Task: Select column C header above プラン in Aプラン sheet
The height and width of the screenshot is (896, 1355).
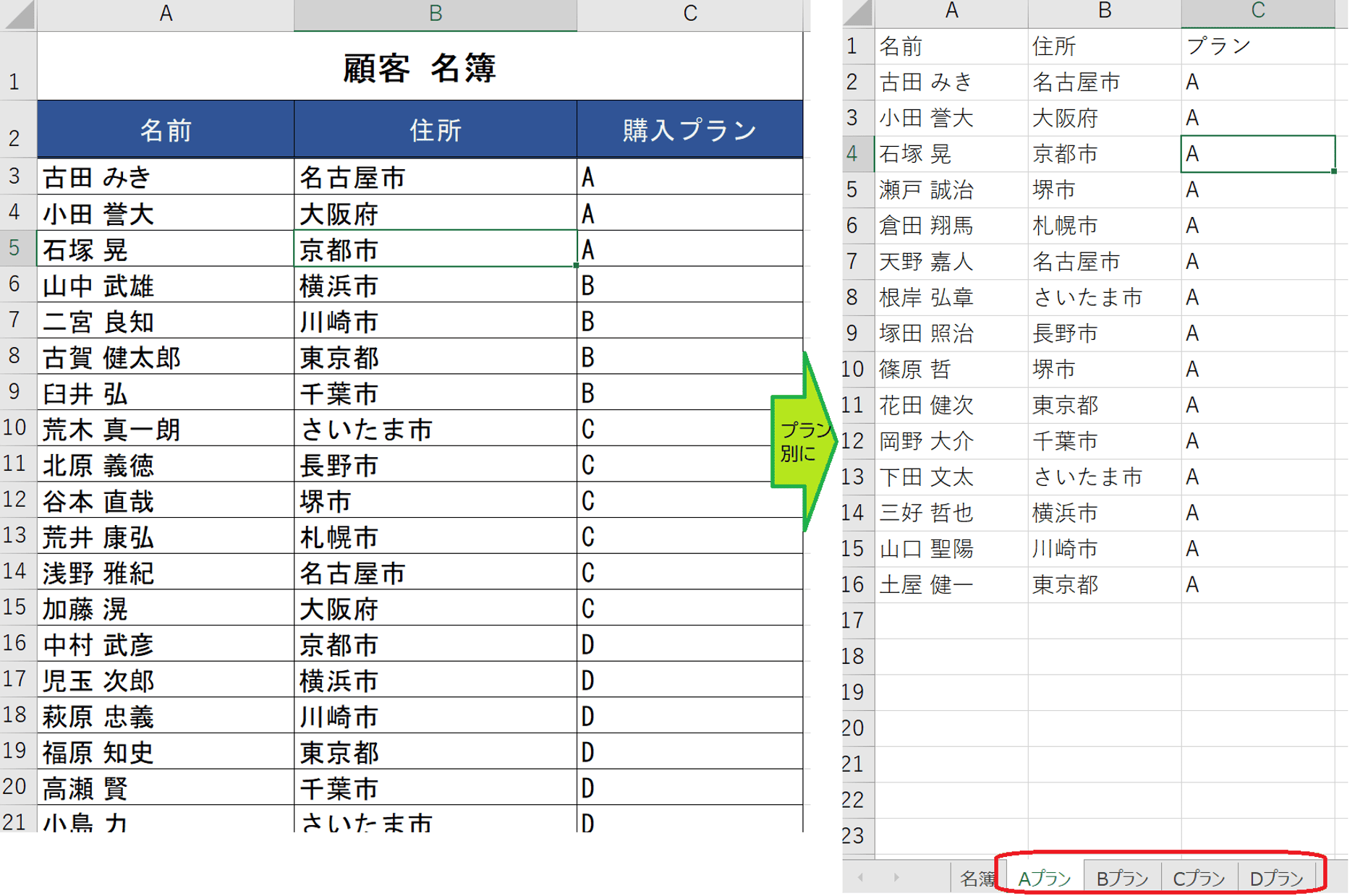Action: pos(1257,12)
